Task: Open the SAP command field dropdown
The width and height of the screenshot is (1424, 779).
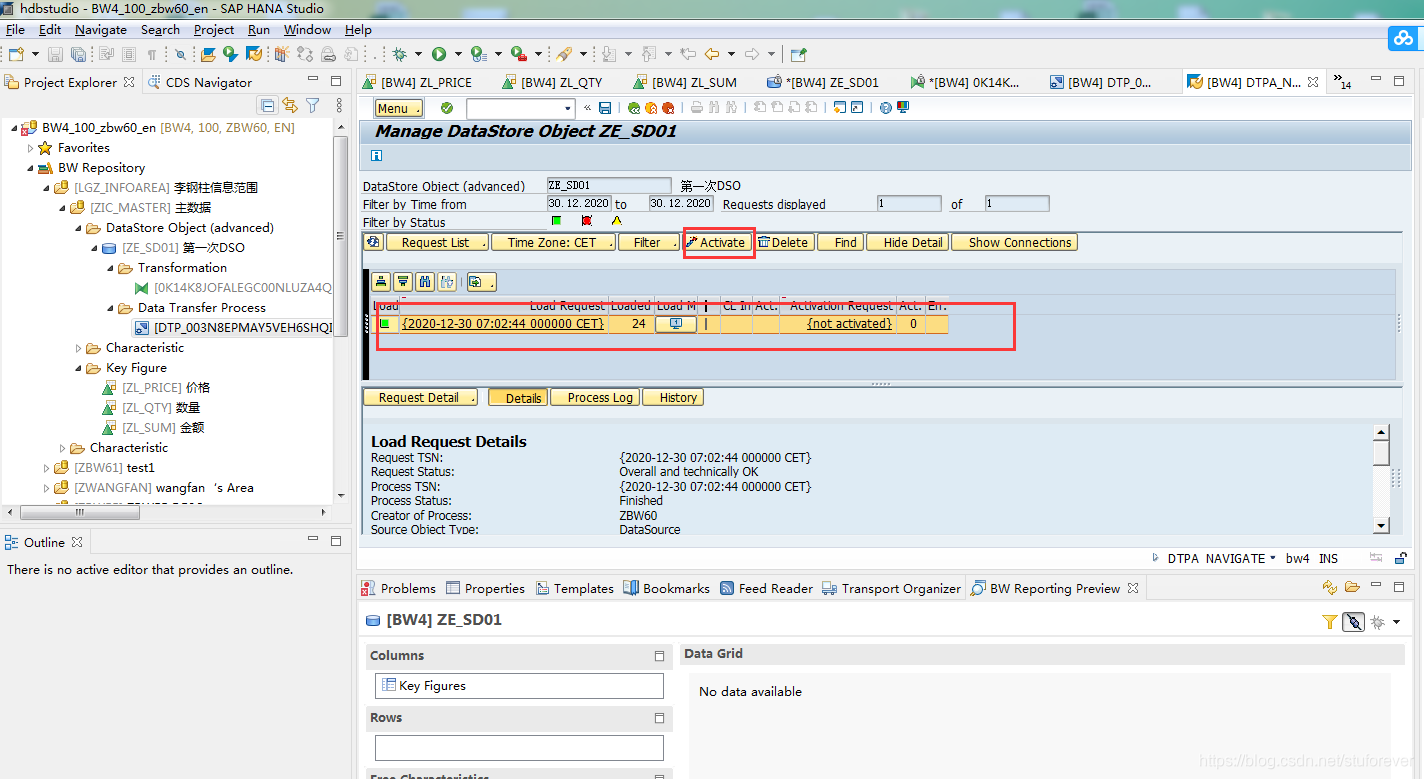Action: click(568, 108)
